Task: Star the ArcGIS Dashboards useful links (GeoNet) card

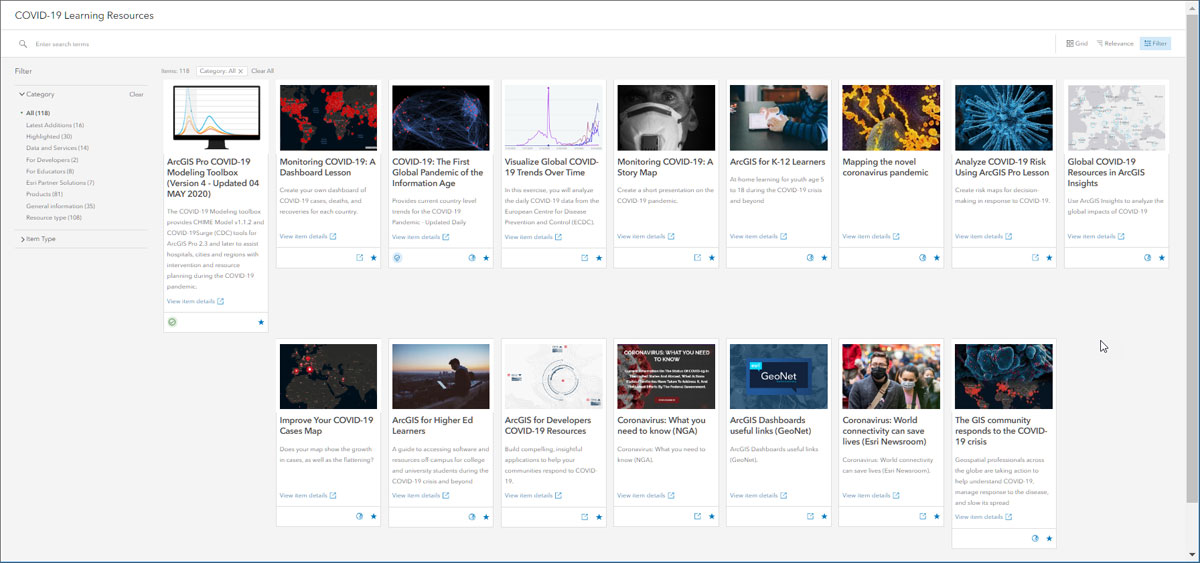Action: point(824,516)
